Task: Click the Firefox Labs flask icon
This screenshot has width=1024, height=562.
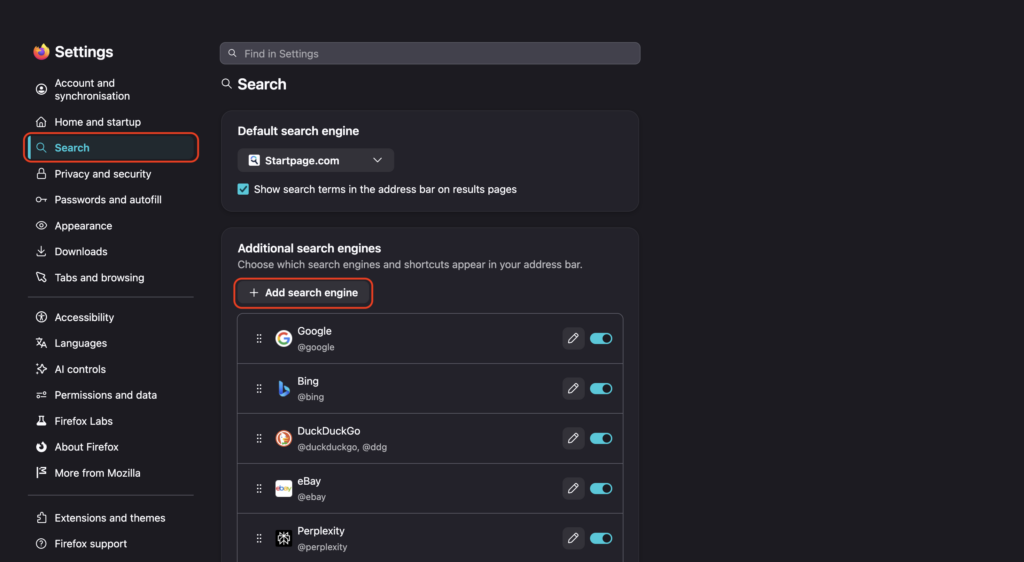Action: [x=41, y=421]
